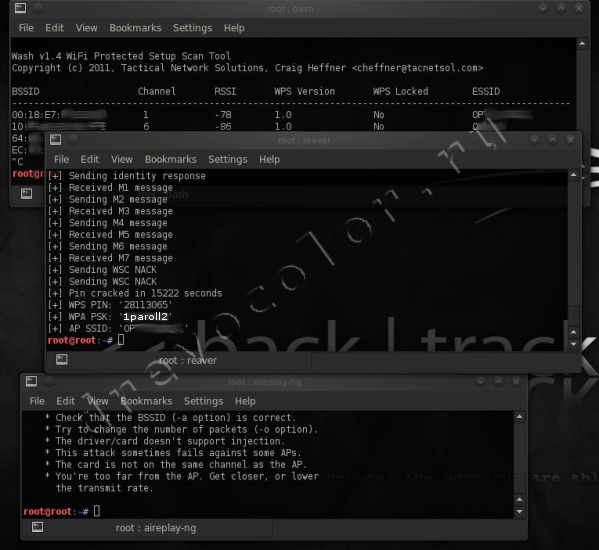Open Edit menu in aireplay-ng window

click(65, 401)
